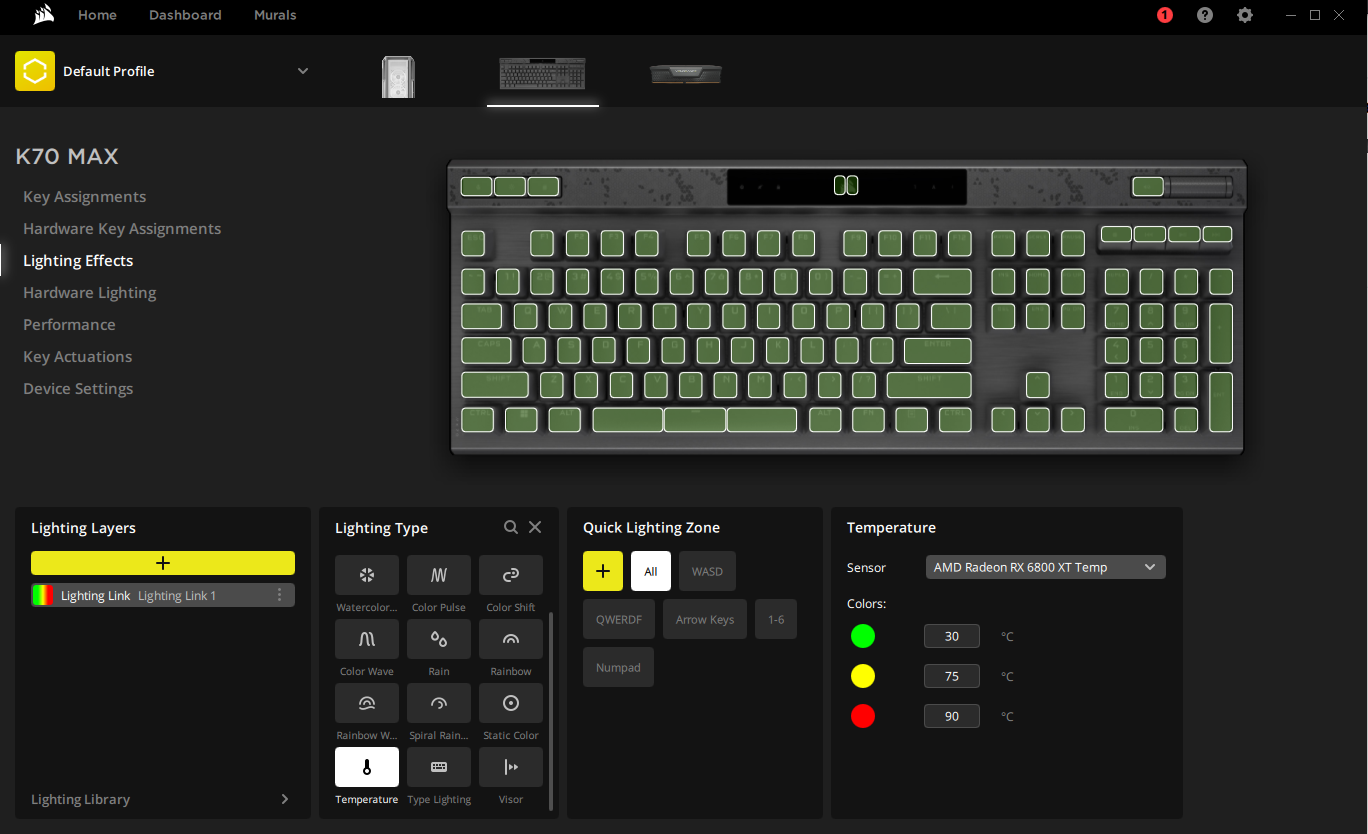Screen dimensions: 1368x834
Task: Select the K70 MAX keyboard device thumbnail
Action: tap(543, 74)
